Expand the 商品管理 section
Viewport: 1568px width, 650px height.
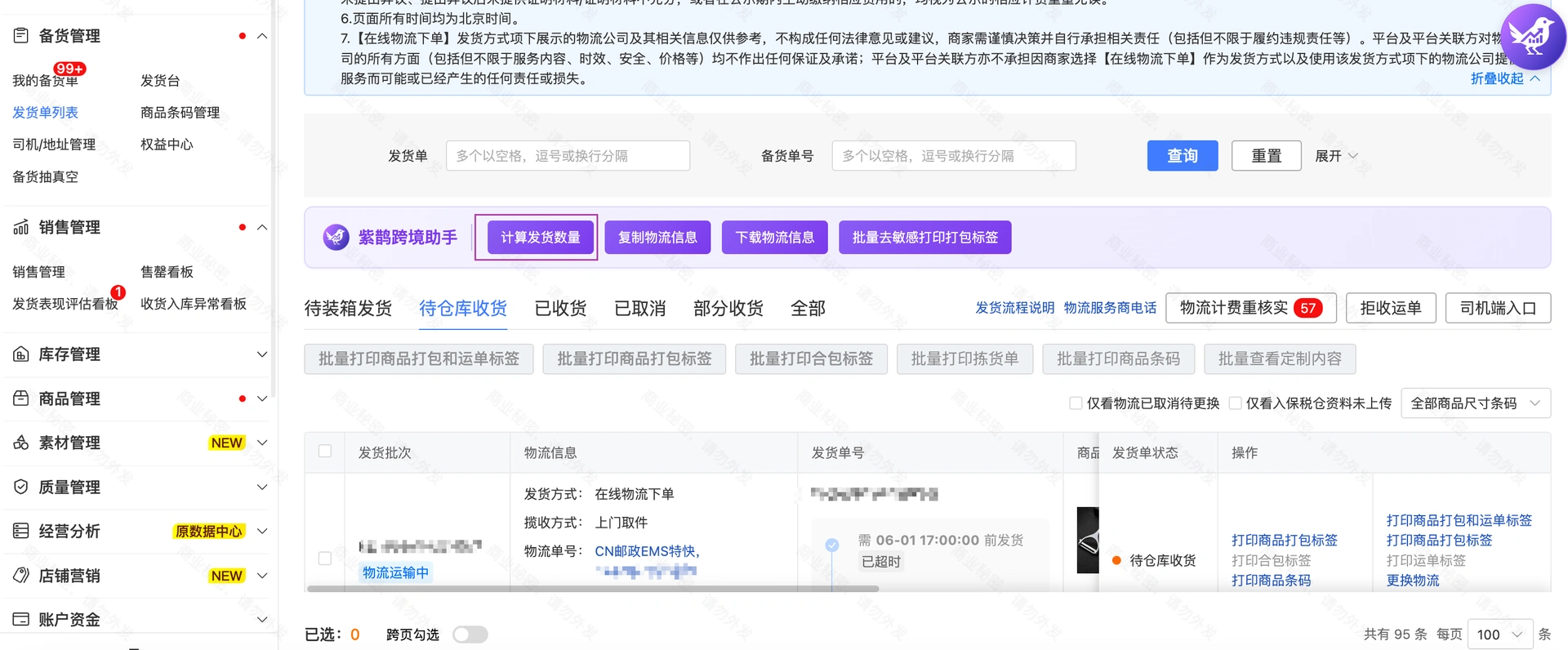pyautogui.click(x=262, y=398)
